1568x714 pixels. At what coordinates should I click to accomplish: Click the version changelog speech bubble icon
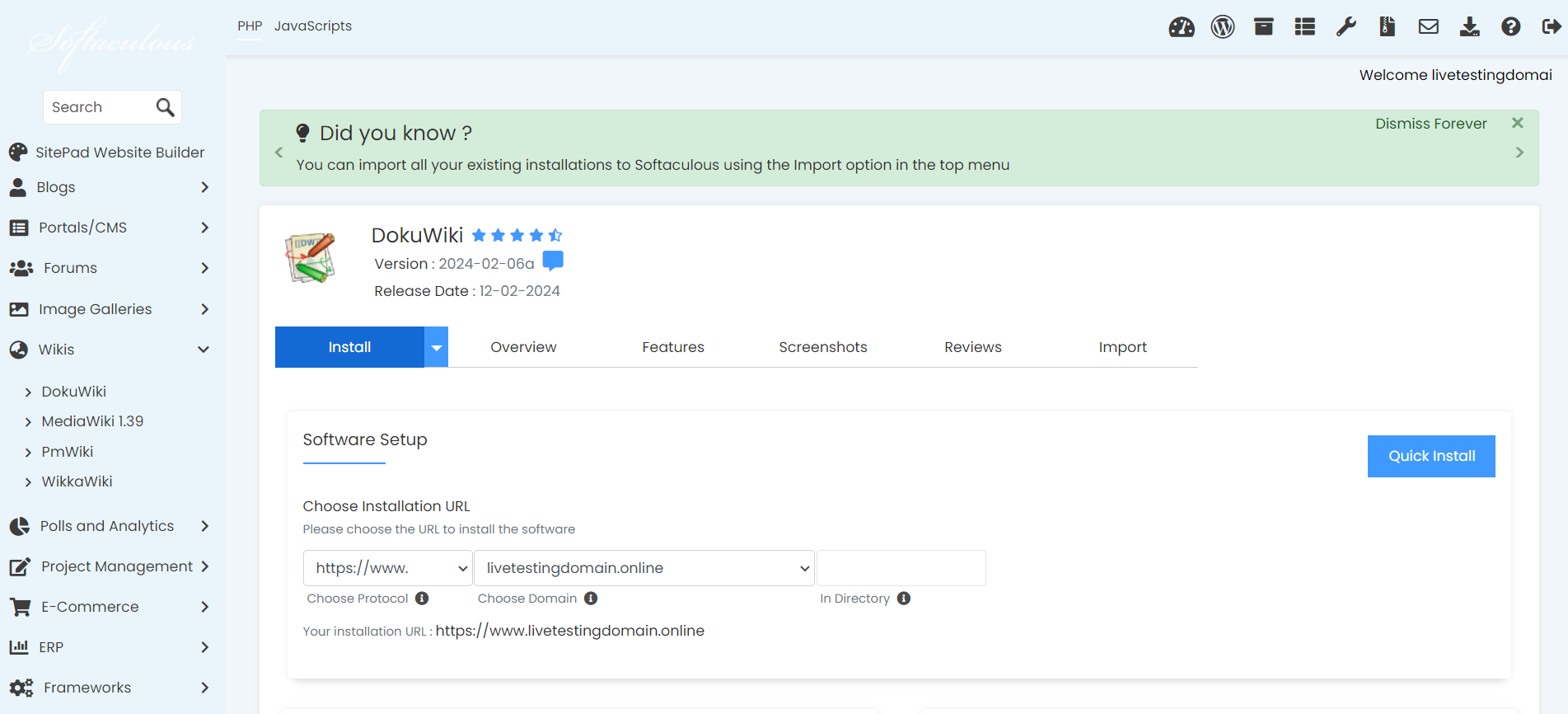click(554, 261)
